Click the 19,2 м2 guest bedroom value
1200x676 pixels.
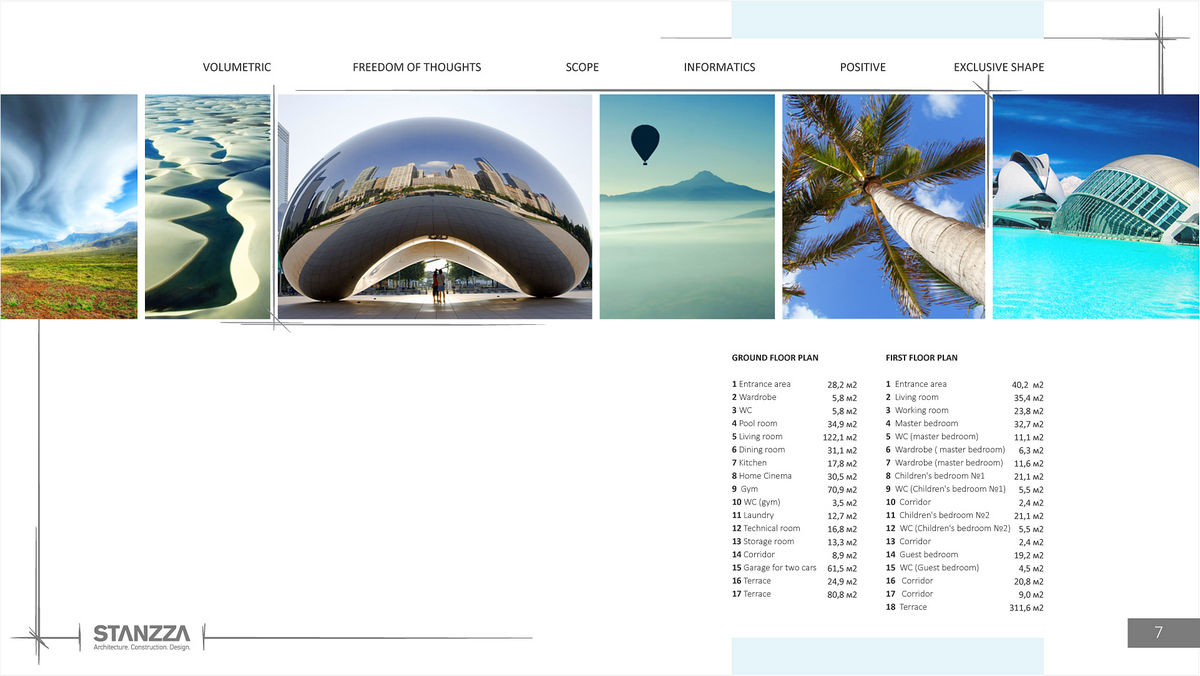[x=1028, y=555]
